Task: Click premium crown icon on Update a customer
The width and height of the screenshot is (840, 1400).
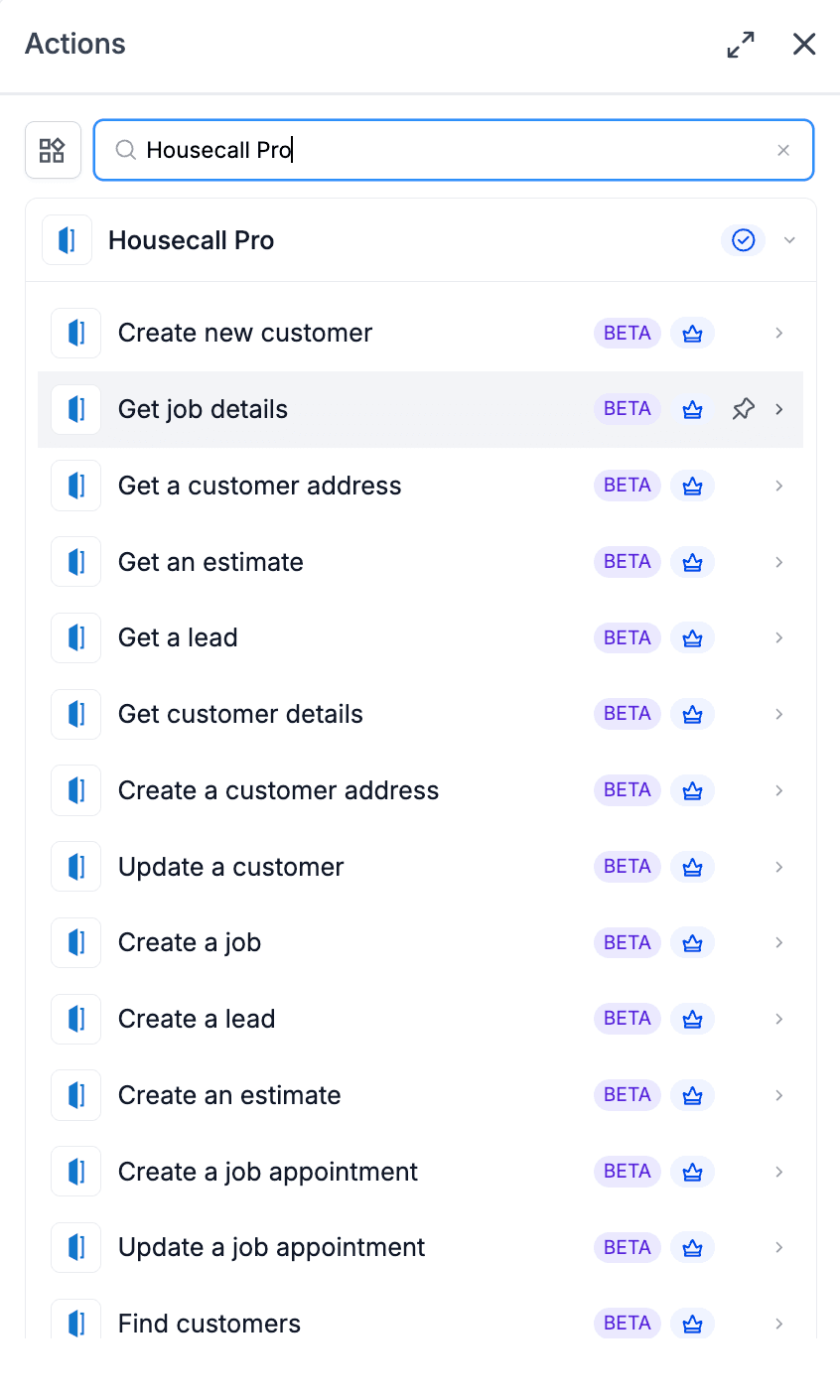Action: [x=693, y=867]
